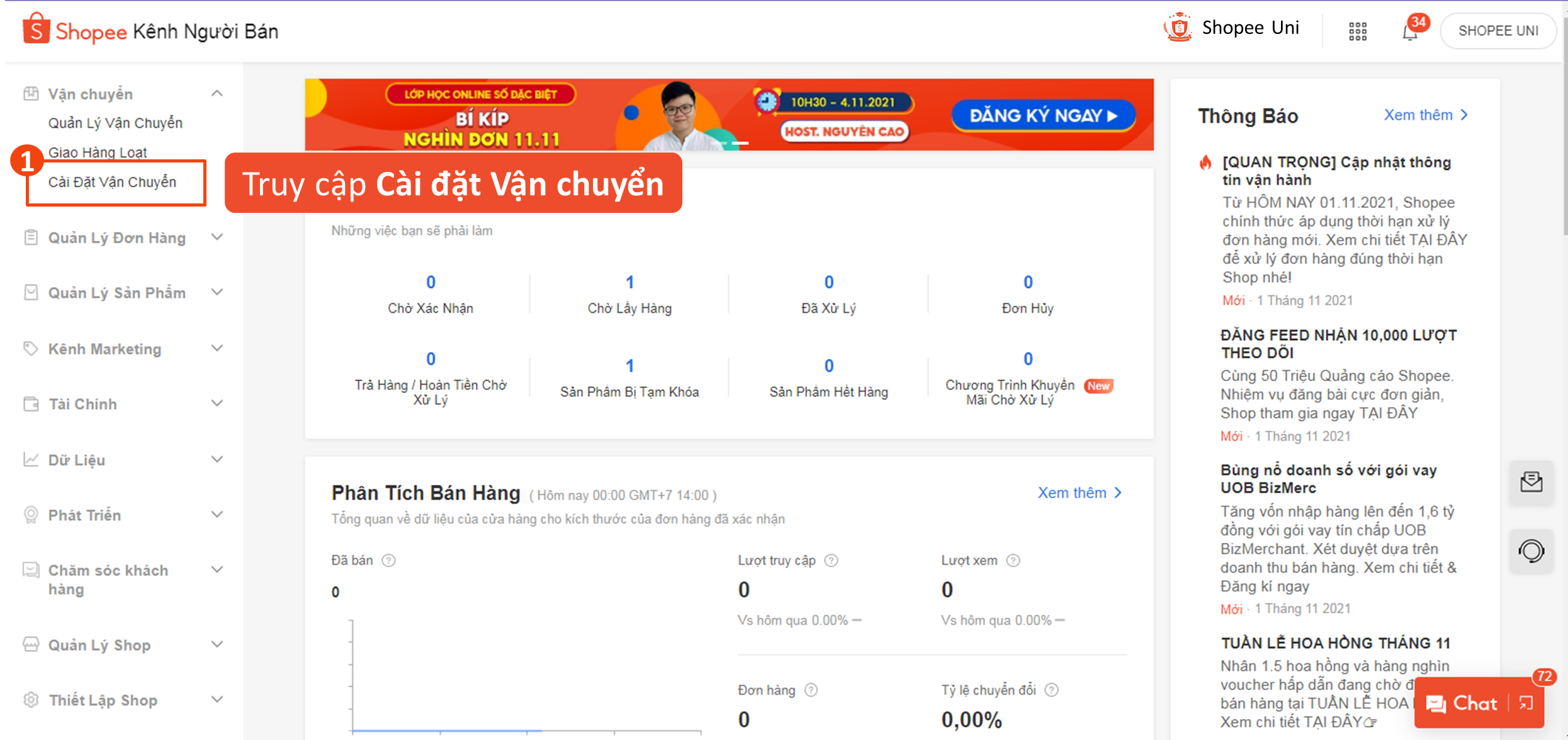Click help icon next to Đã bán
Image resolution: width=1568 pixels, height=740 pixels.
coord(389,561)
